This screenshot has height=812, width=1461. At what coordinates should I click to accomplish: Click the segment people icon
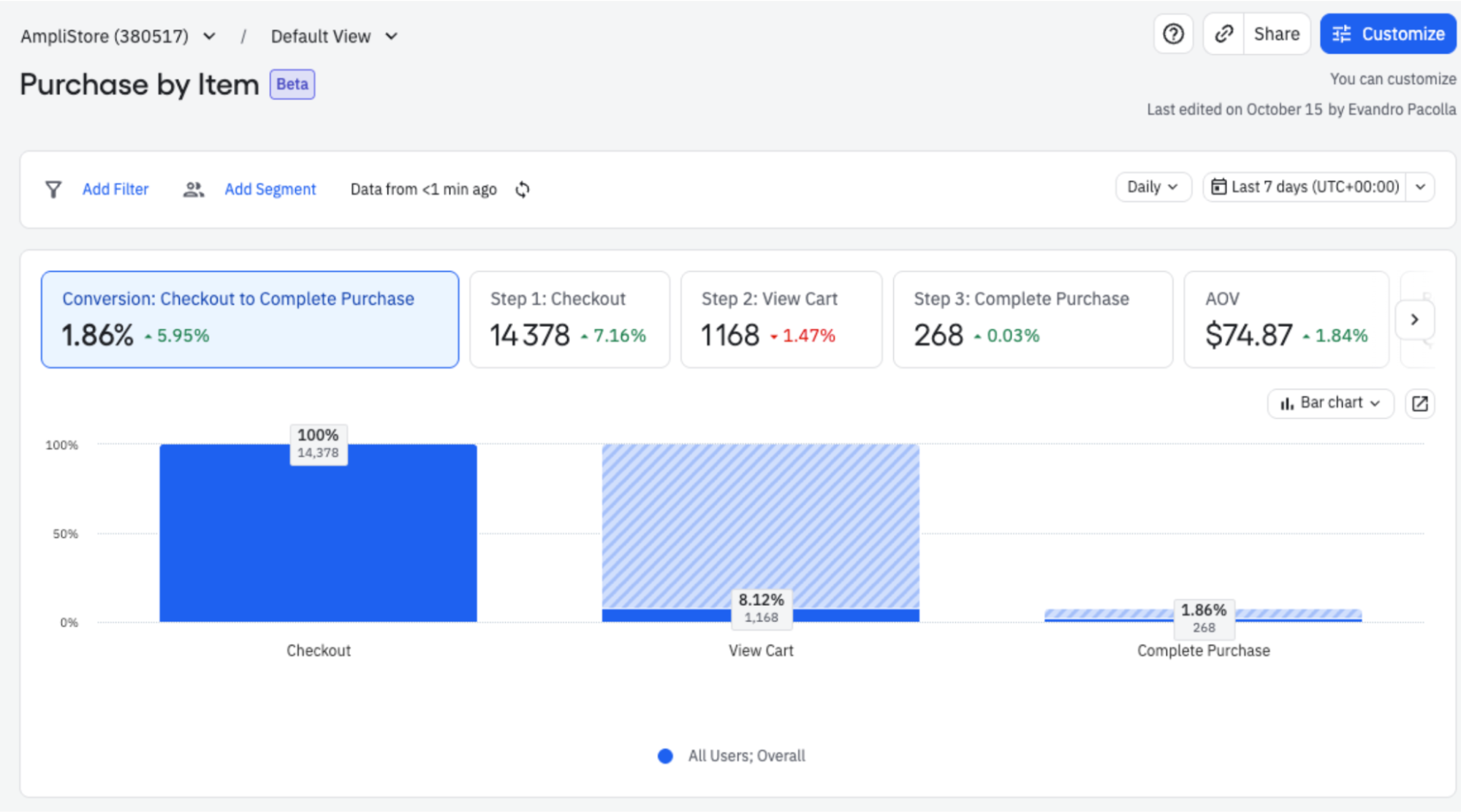click(x=193, y=190)
